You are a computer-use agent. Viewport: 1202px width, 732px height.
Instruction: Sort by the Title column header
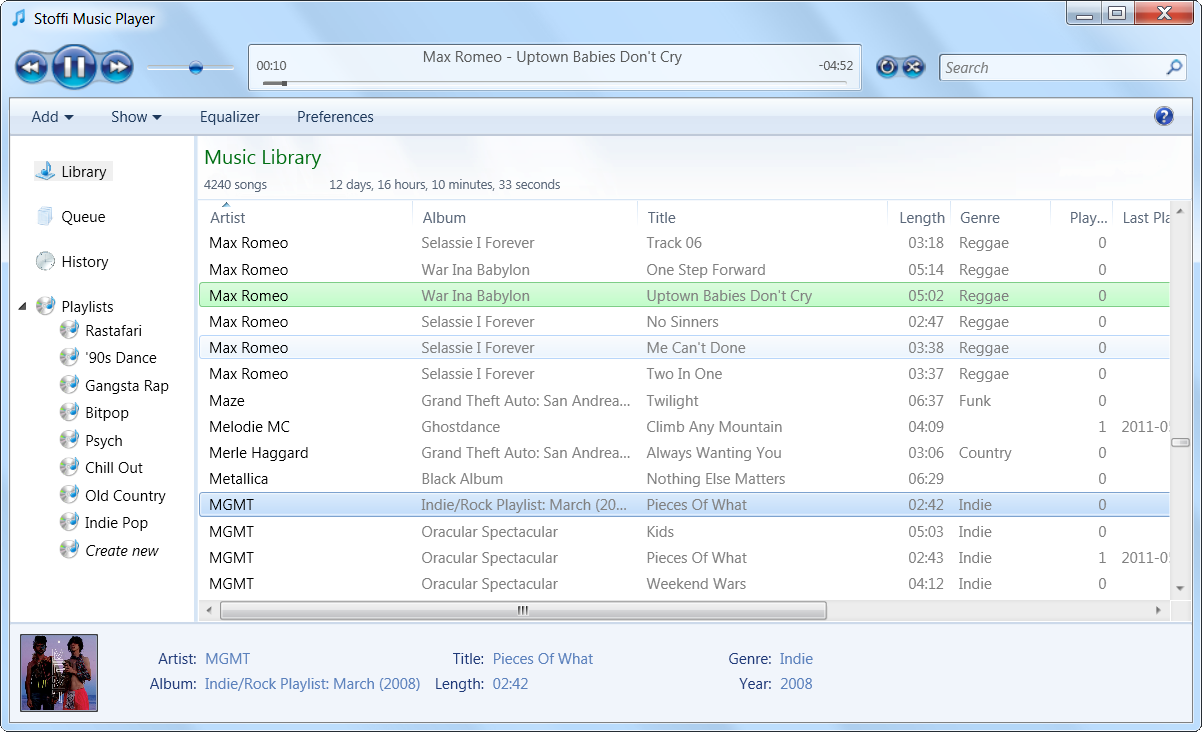tap(762, 217)
